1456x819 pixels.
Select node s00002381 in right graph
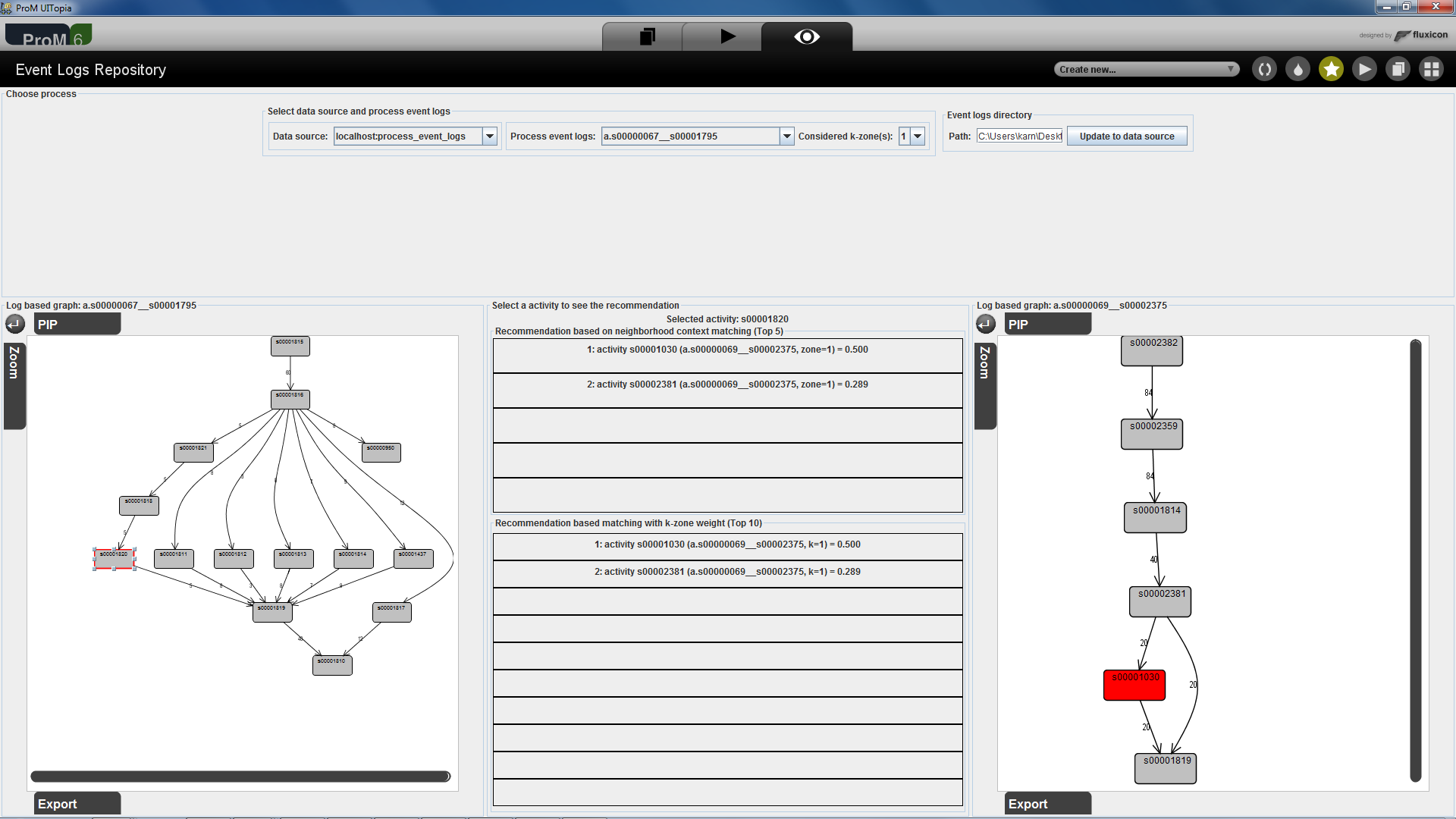click(1160, 601)
